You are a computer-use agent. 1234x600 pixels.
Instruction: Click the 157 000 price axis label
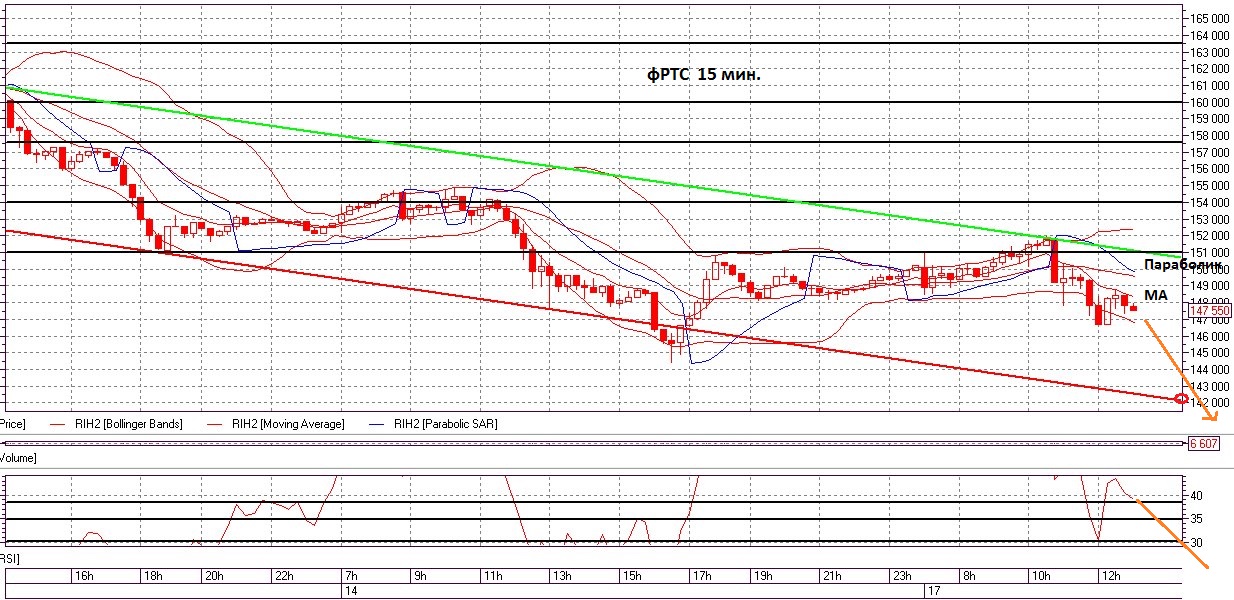pyautogui.click(x=1209, y=152)
